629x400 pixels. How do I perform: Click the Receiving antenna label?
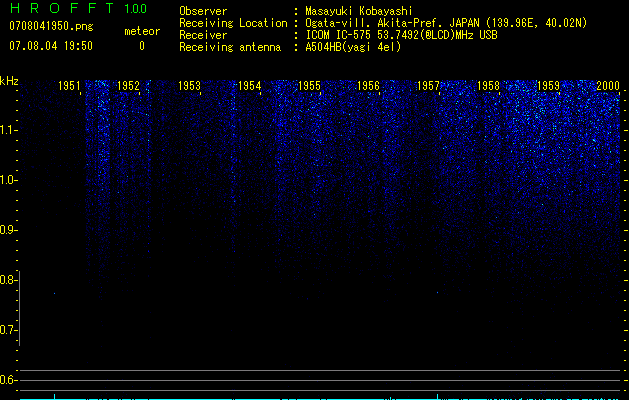coord(230,47)
